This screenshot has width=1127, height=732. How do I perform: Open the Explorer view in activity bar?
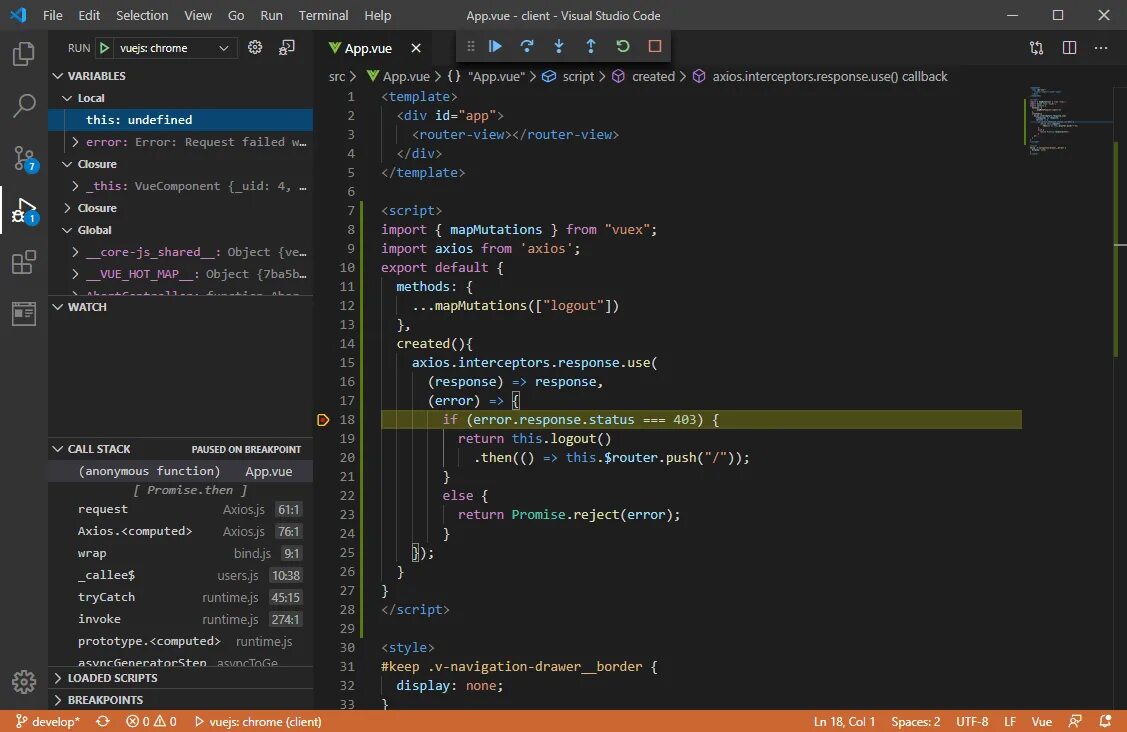(24, 54)
